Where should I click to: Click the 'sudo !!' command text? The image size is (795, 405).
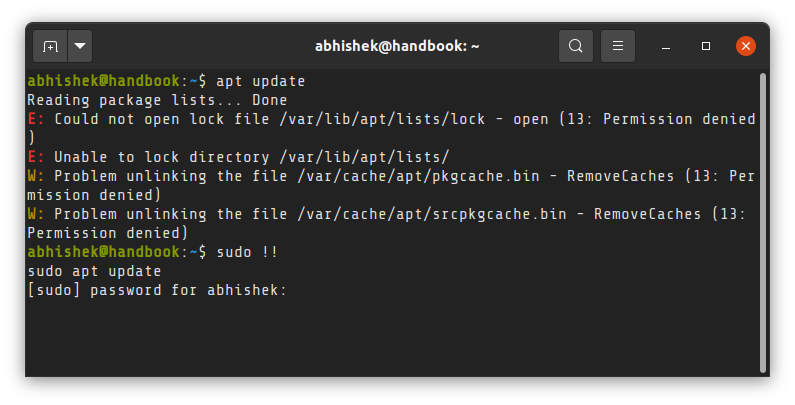(247, 252)
